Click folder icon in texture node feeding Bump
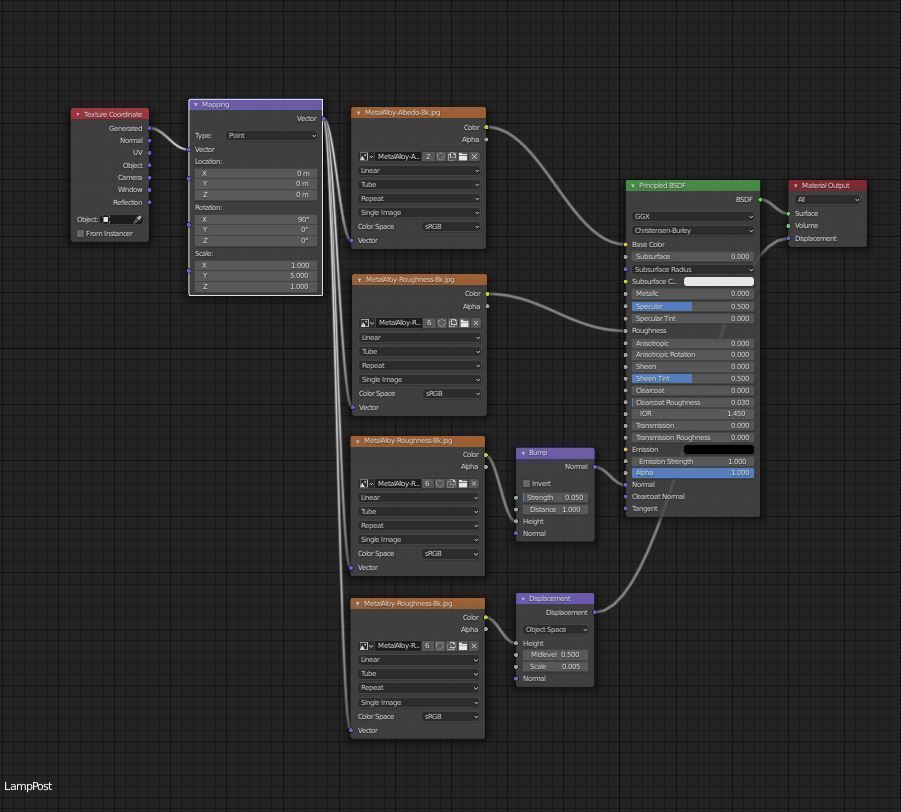901x812 pixels. point(463,483)
